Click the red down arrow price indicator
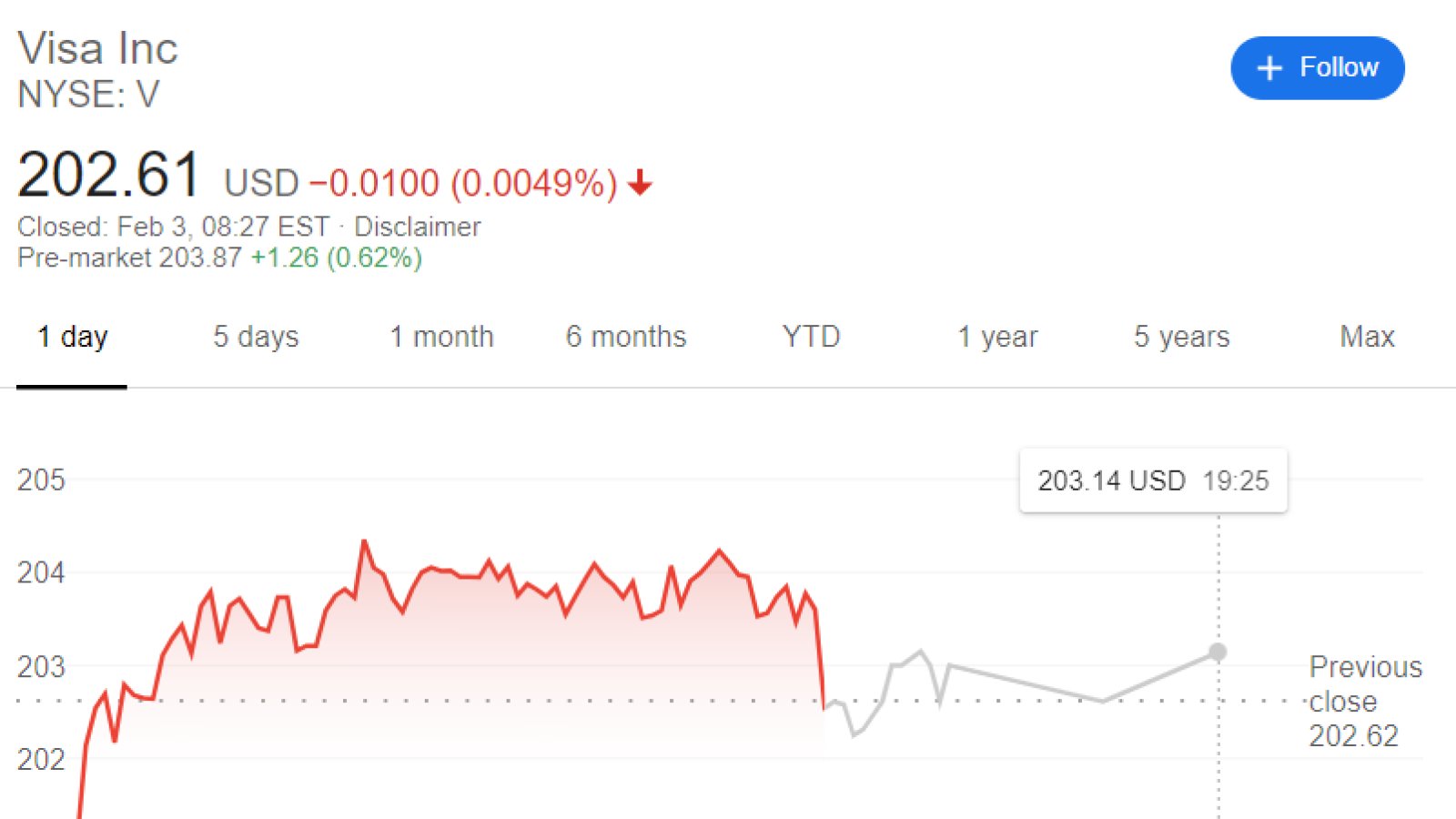Image resolution: width=1456 pixels, height=819 pixels. point(640,183)
